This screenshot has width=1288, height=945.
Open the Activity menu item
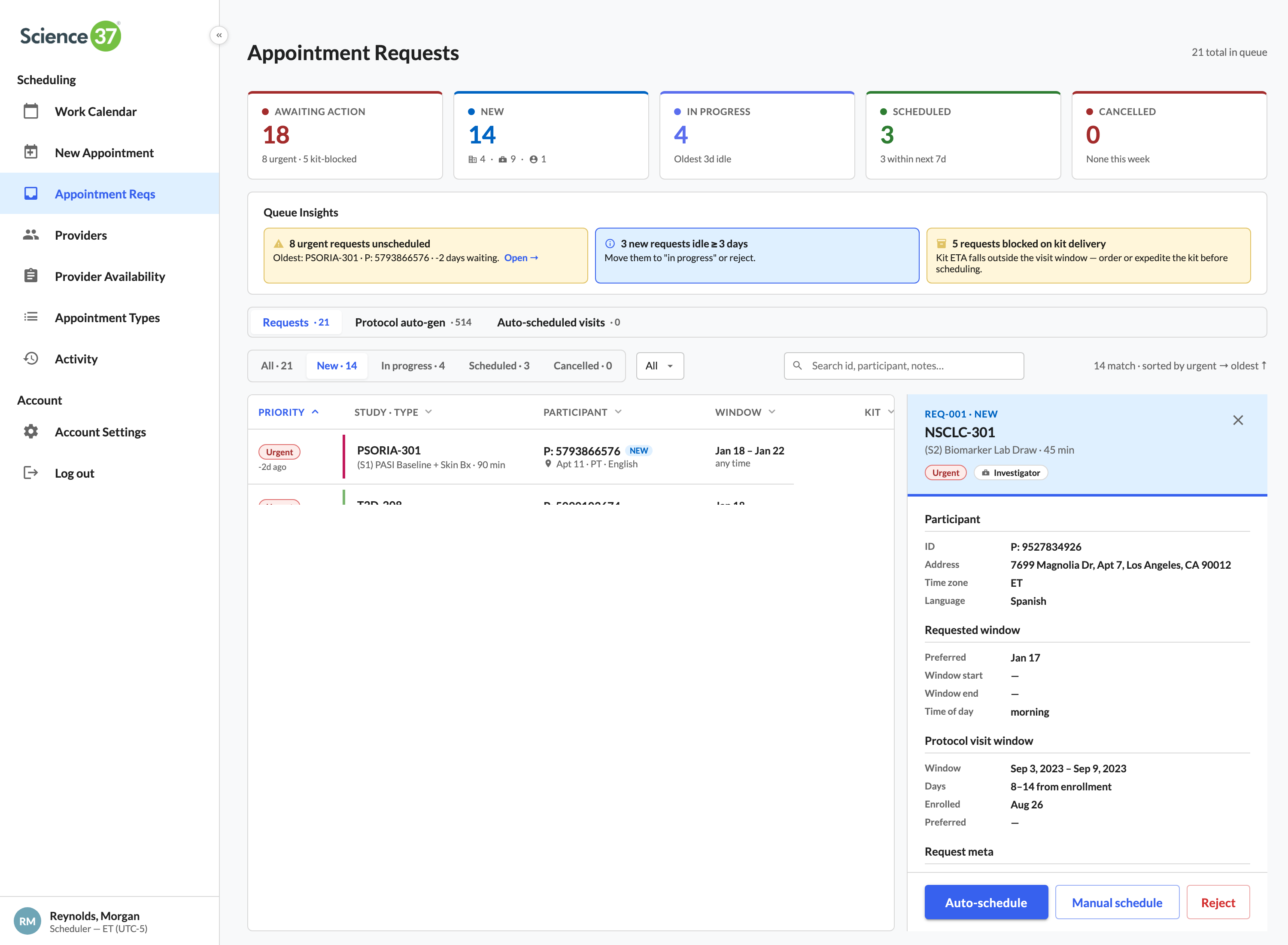110,358
